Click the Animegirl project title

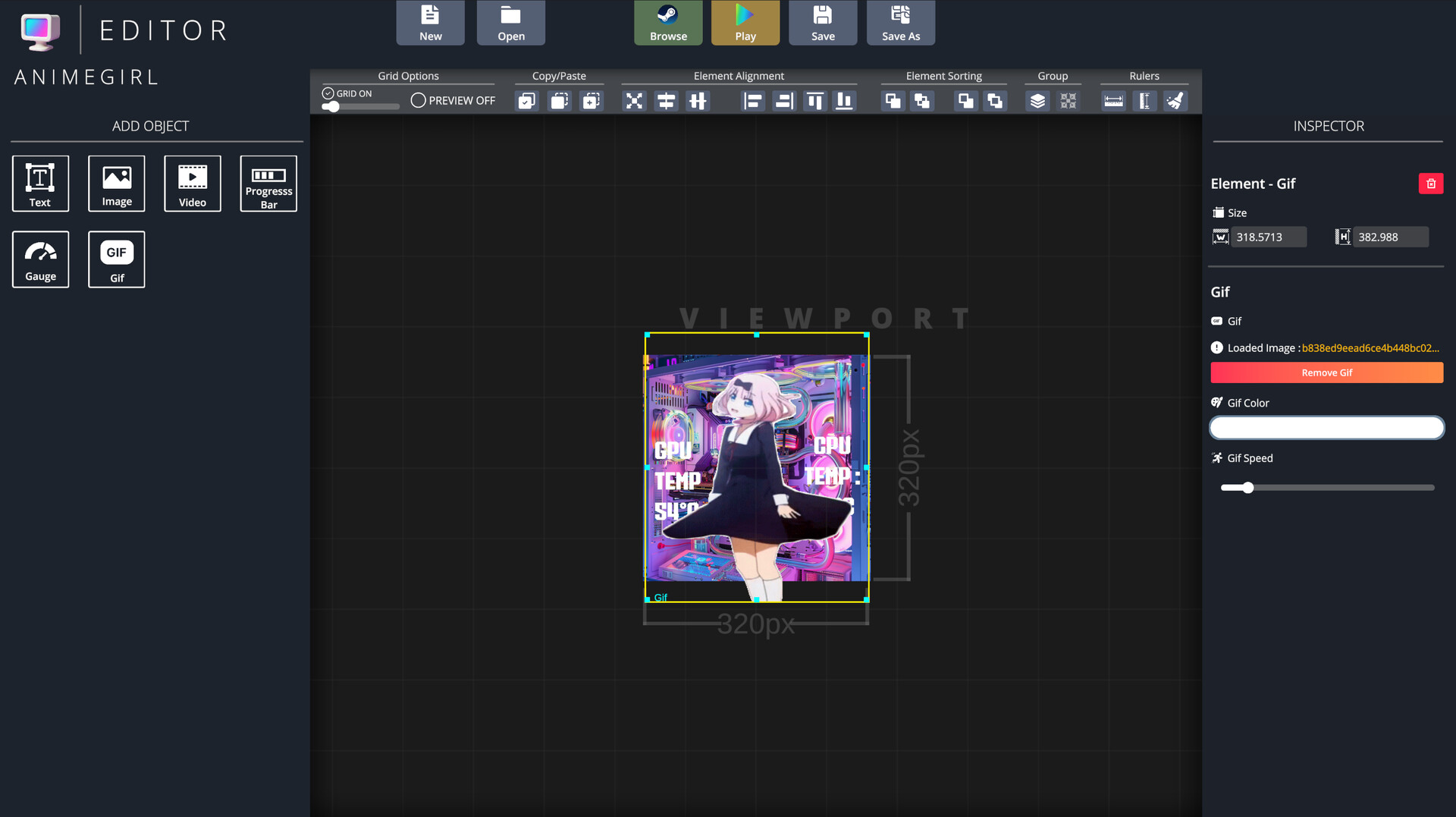(86, 77)
